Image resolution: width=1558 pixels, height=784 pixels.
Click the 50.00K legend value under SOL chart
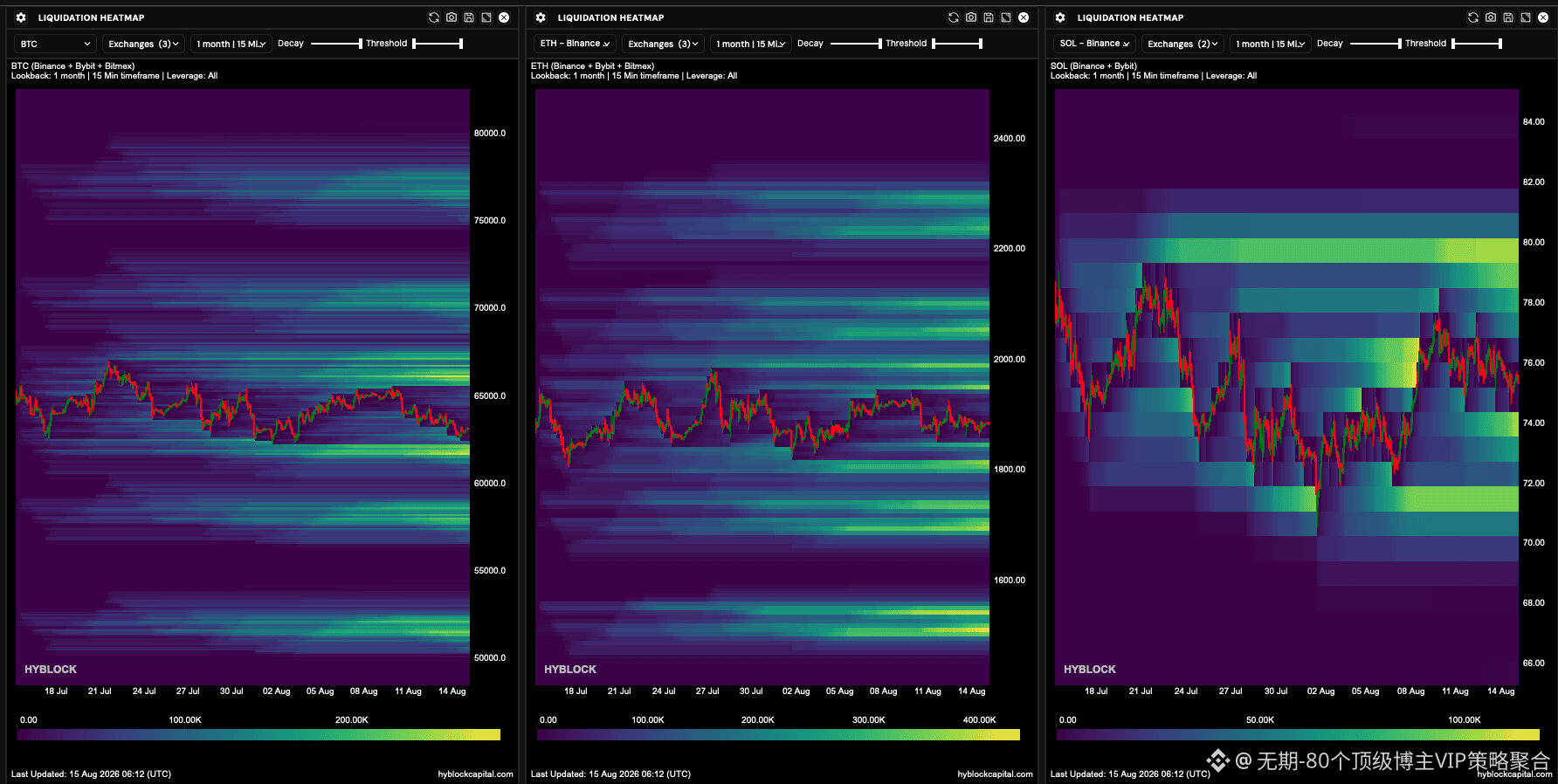1260,720
